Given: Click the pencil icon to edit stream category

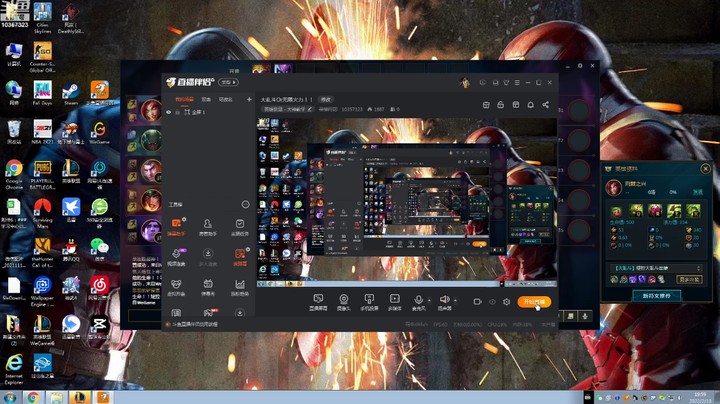Looking at the screenshot, I should pos(310,109).
